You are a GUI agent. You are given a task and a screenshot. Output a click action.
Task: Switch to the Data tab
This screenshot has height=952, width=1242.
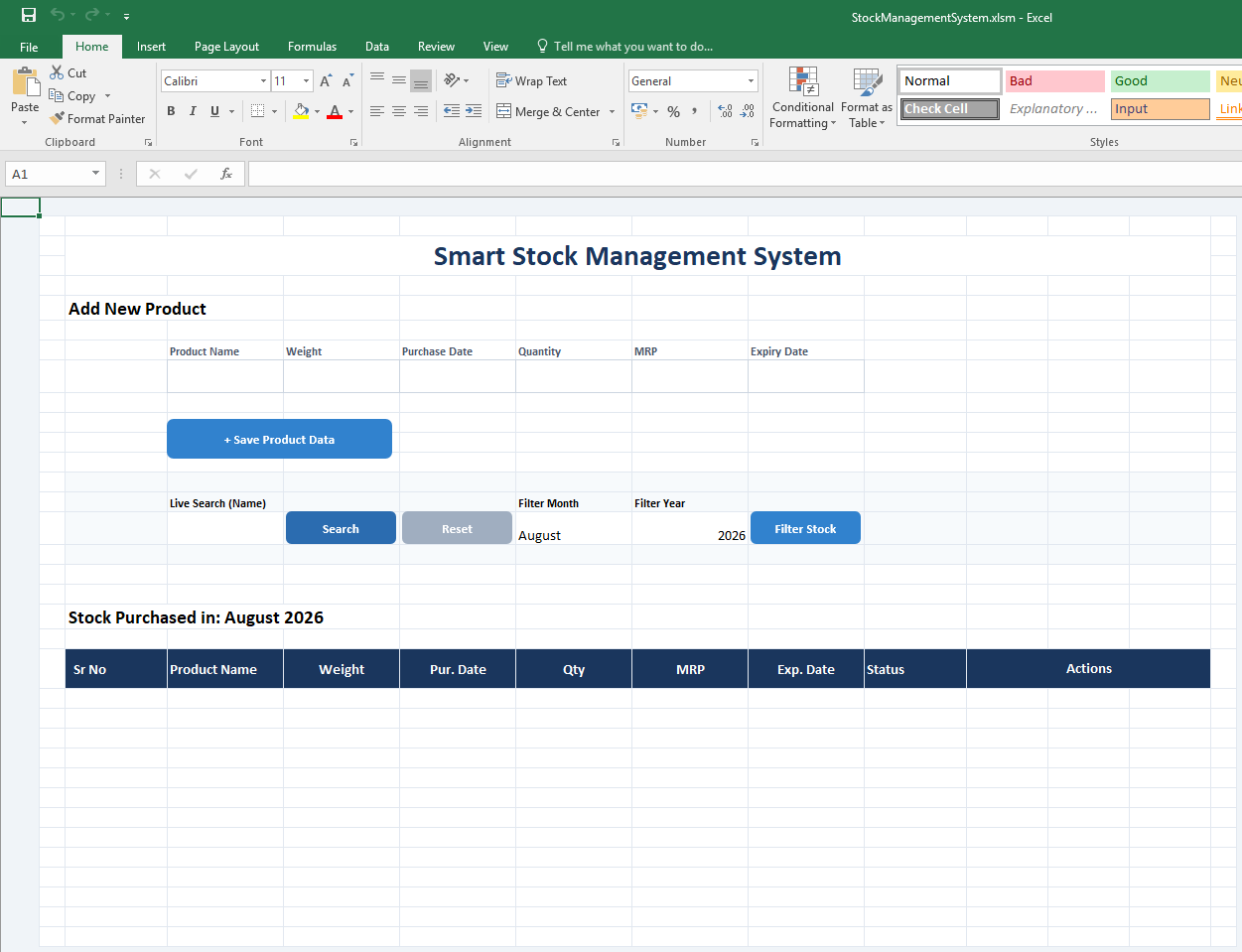[x=377, y=47]
